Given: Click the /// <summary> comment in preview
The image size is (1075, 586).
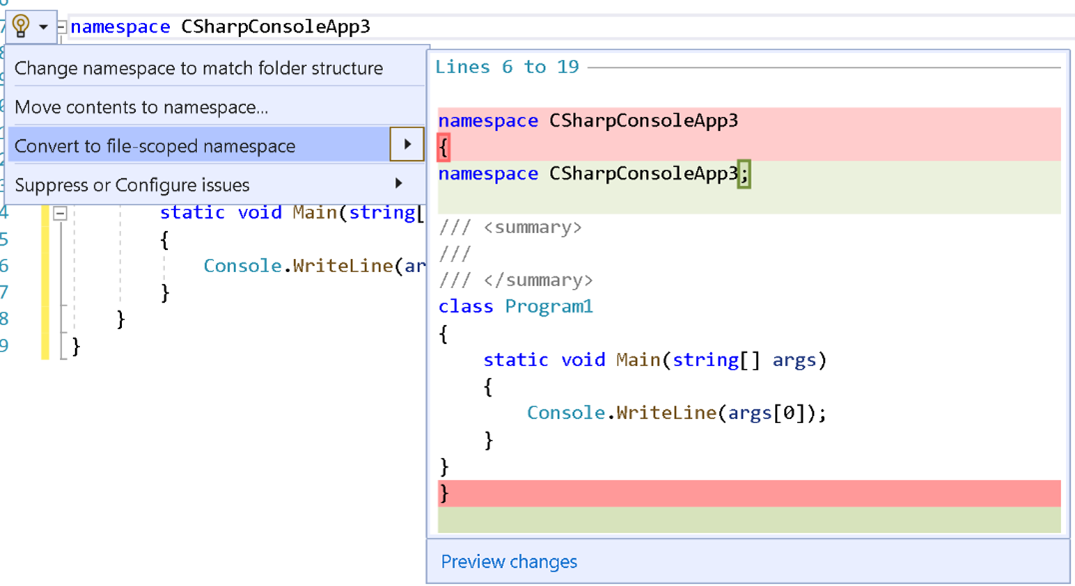Looking at the screenshot, I should pyautogui.click(x=510, y=228).
